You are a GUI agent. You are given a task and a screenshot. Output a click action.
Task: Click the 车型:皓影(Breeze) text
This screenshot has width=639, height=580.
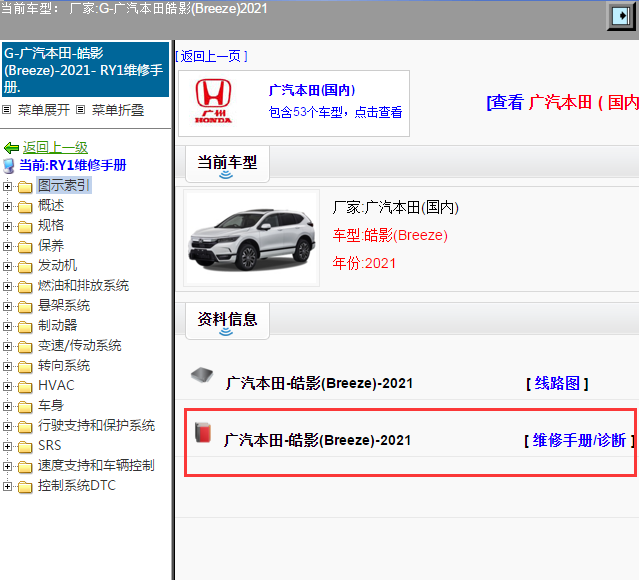coord(390,235)
